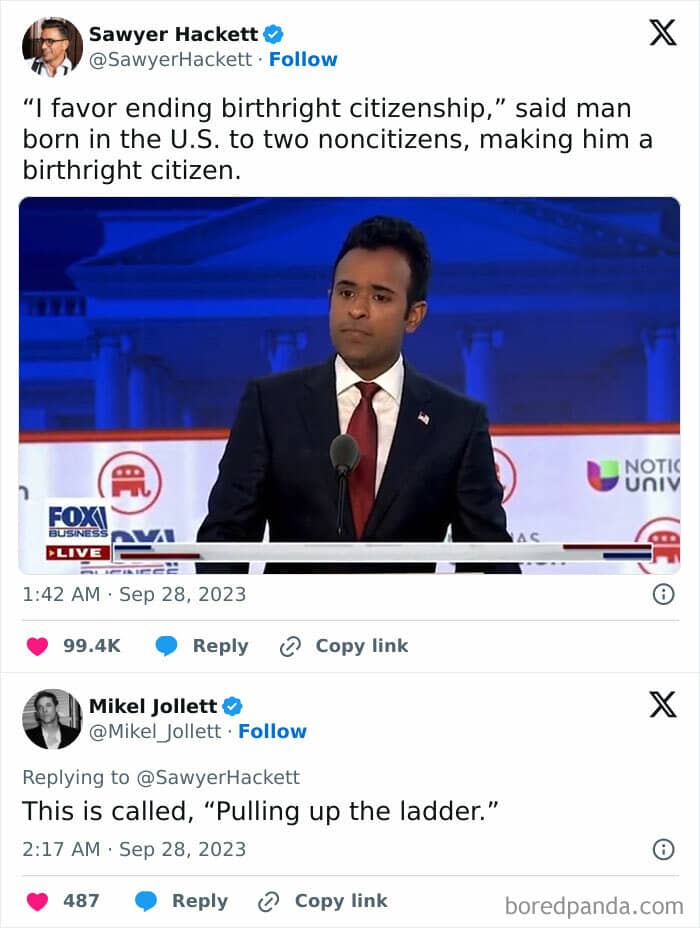Click the X logo on Mikel Jollett's reply
700x928 pixels.
pos(662,704)
